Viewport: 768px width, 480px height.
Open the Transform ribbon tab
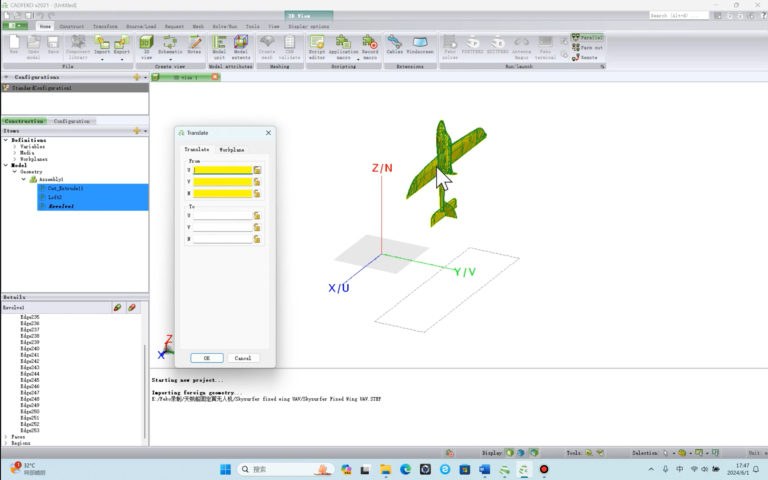[x=105, y=26]
